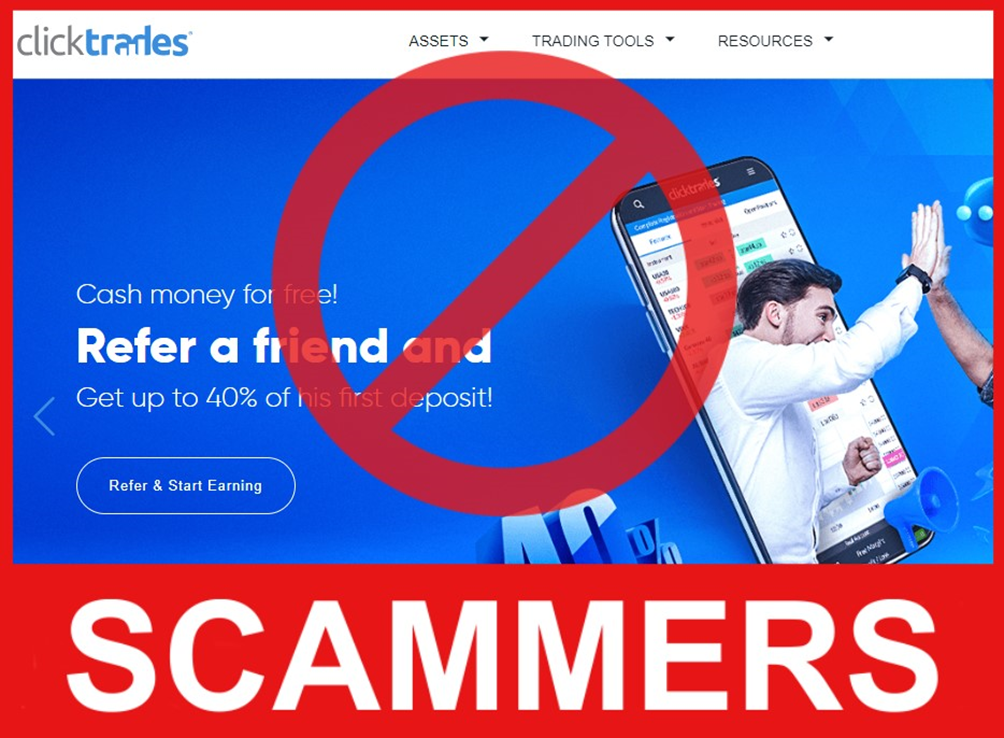
Task: Click the SCAMMERS banner text
Action: click(503, 655)
